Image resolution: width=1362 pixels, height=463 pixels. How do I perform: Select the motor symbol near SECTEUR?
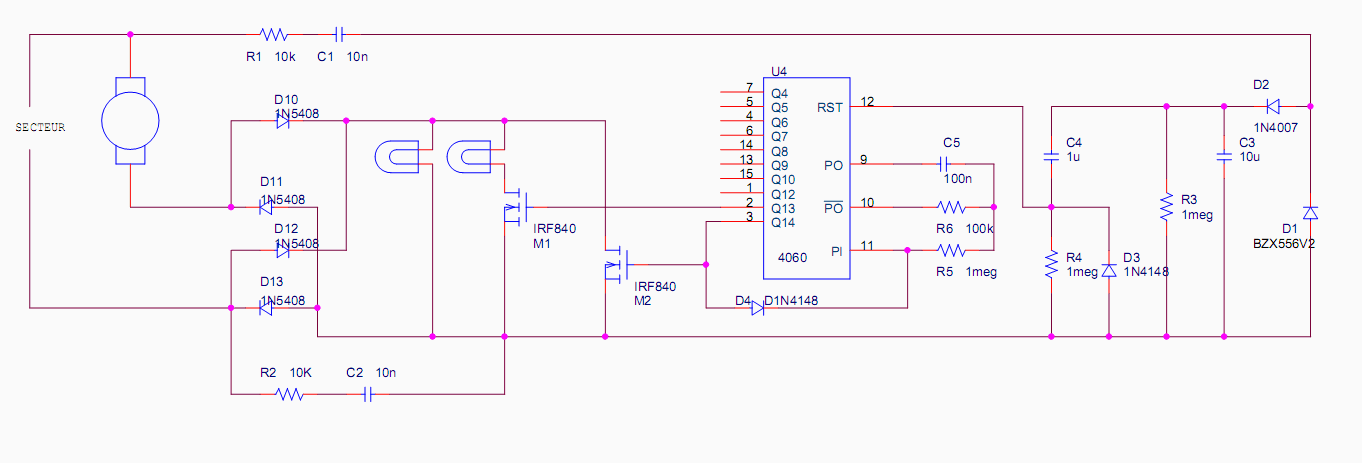[x=130, y=121]
